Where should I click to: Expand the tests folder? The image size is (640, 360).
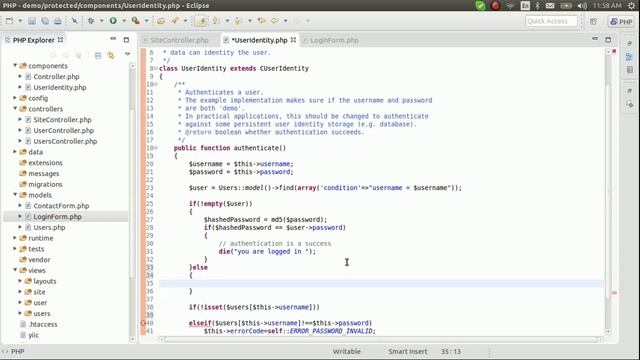click(15, 249)
